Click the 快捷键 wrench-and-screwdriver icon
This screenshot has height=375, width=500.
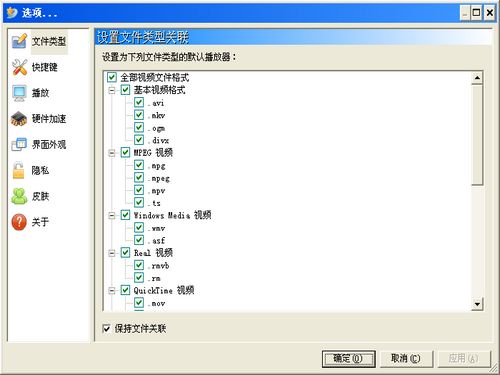click(x=19, y=67)
